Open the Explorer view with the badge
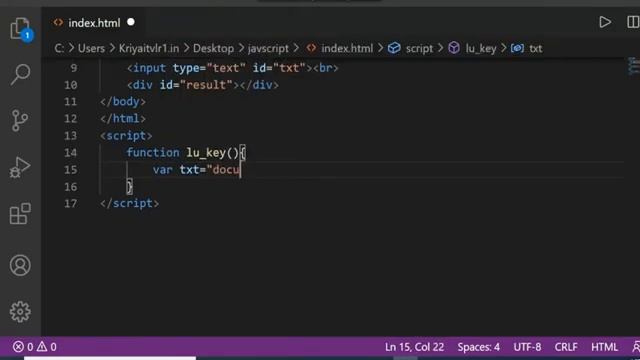 [20, 29]
